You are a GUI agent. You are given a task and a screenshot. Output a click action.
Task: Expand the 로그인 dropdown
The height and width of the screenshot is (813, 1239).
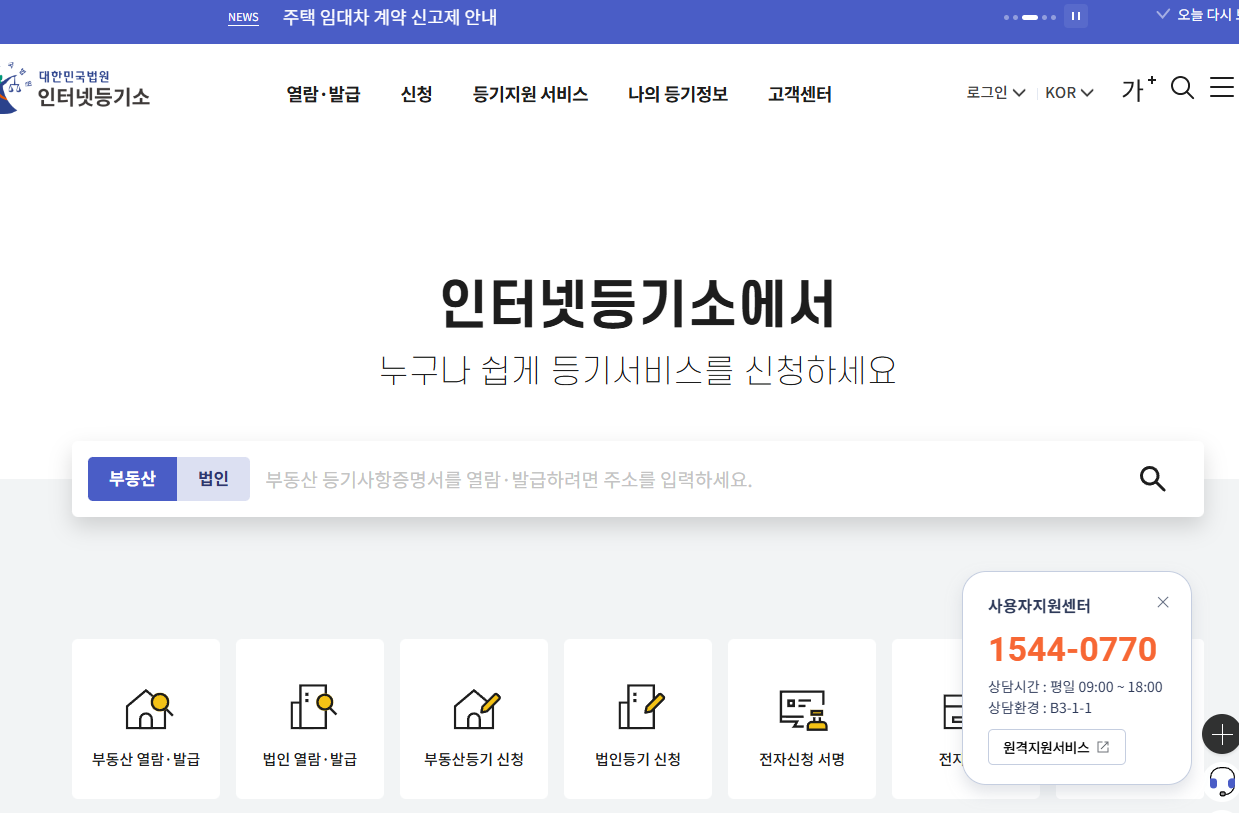(x=995, y=92)
